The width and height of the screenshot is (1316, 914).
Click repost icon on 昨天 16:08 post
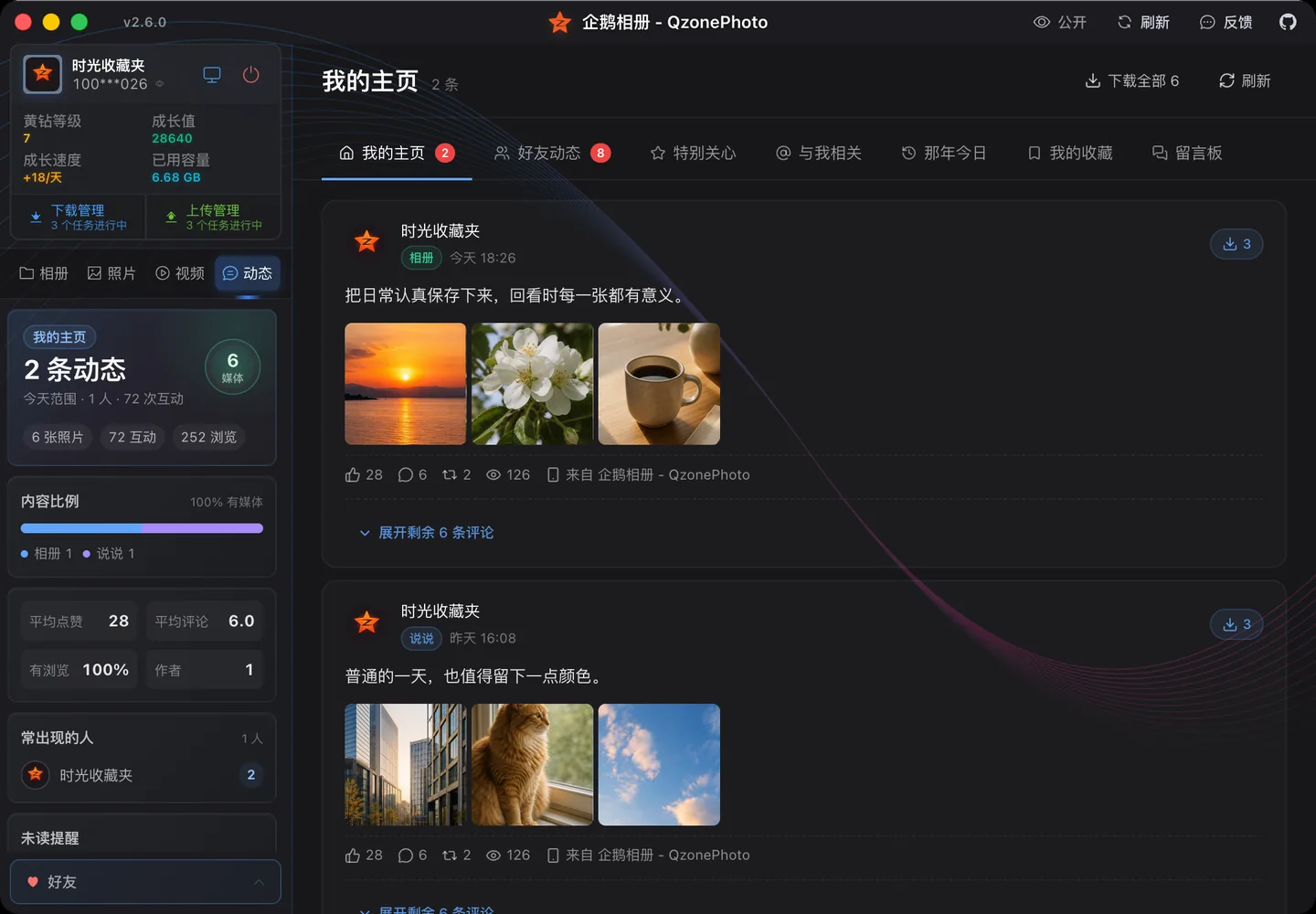450,855
